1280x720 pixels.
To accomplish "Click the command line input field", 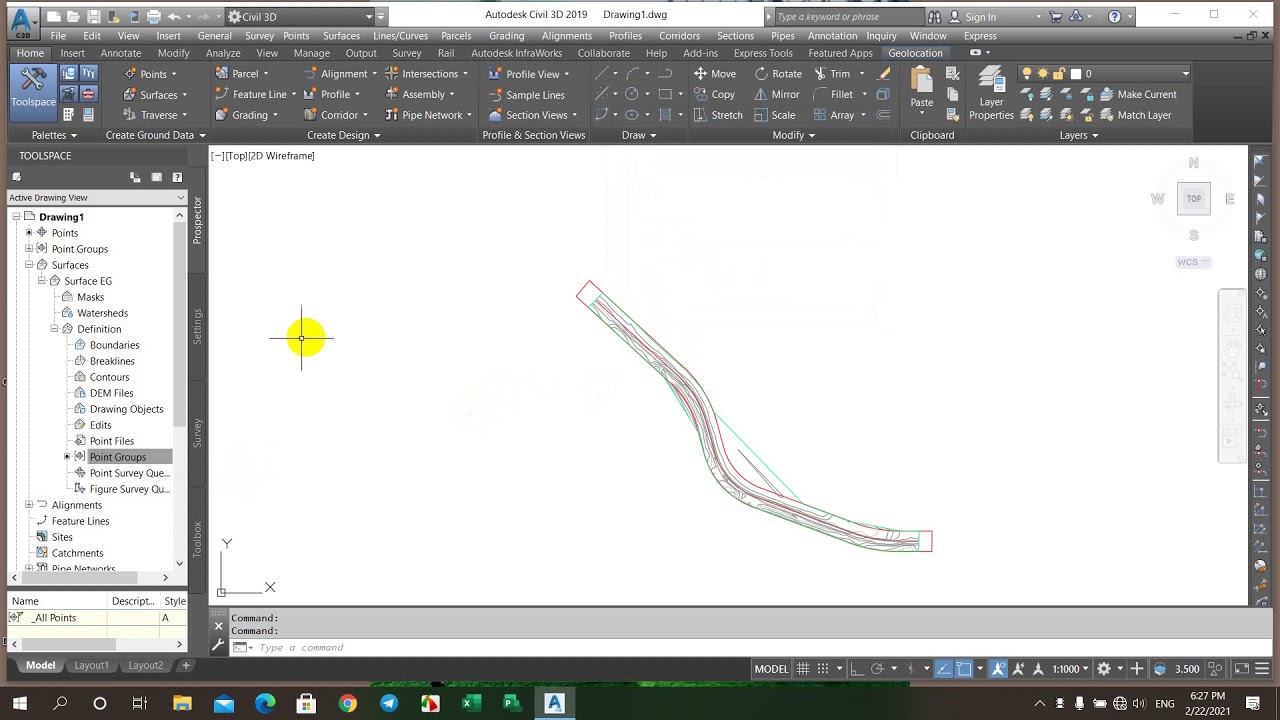I will tap(740, 647).
